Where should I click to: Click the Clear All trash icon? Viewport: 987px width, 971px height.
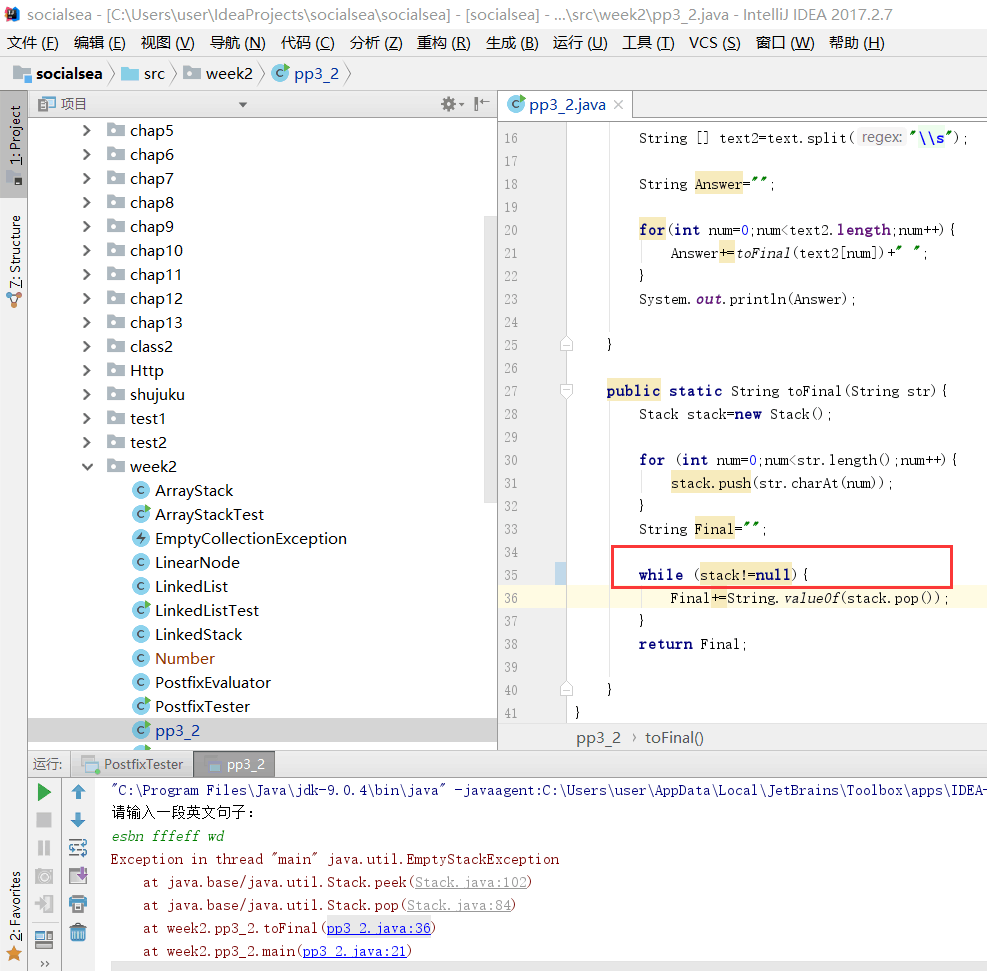click(78, 932)
